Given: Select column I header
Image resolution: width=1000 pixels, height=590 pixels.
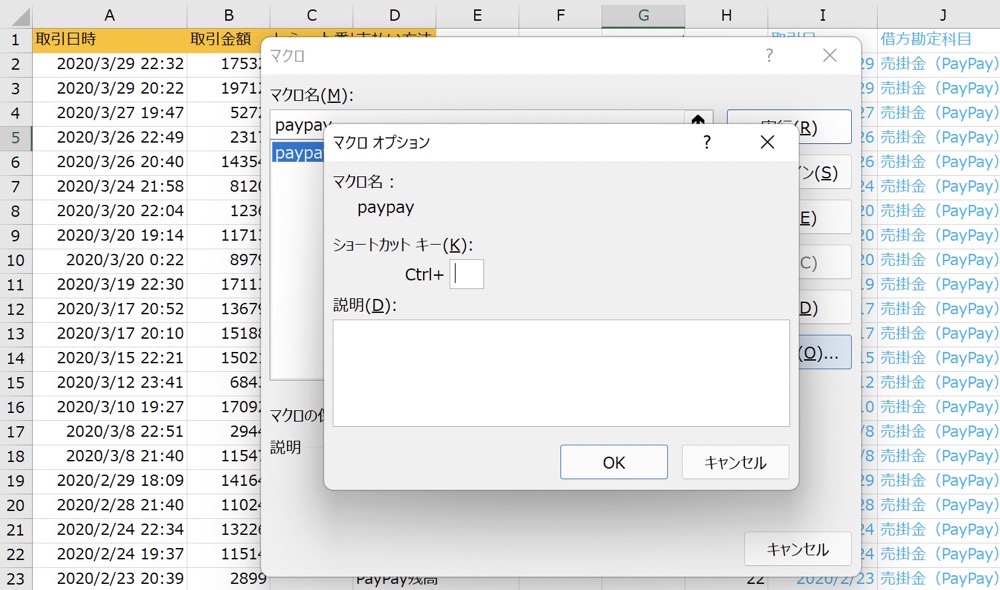Looking at the screenshot, I should point(822,15).
